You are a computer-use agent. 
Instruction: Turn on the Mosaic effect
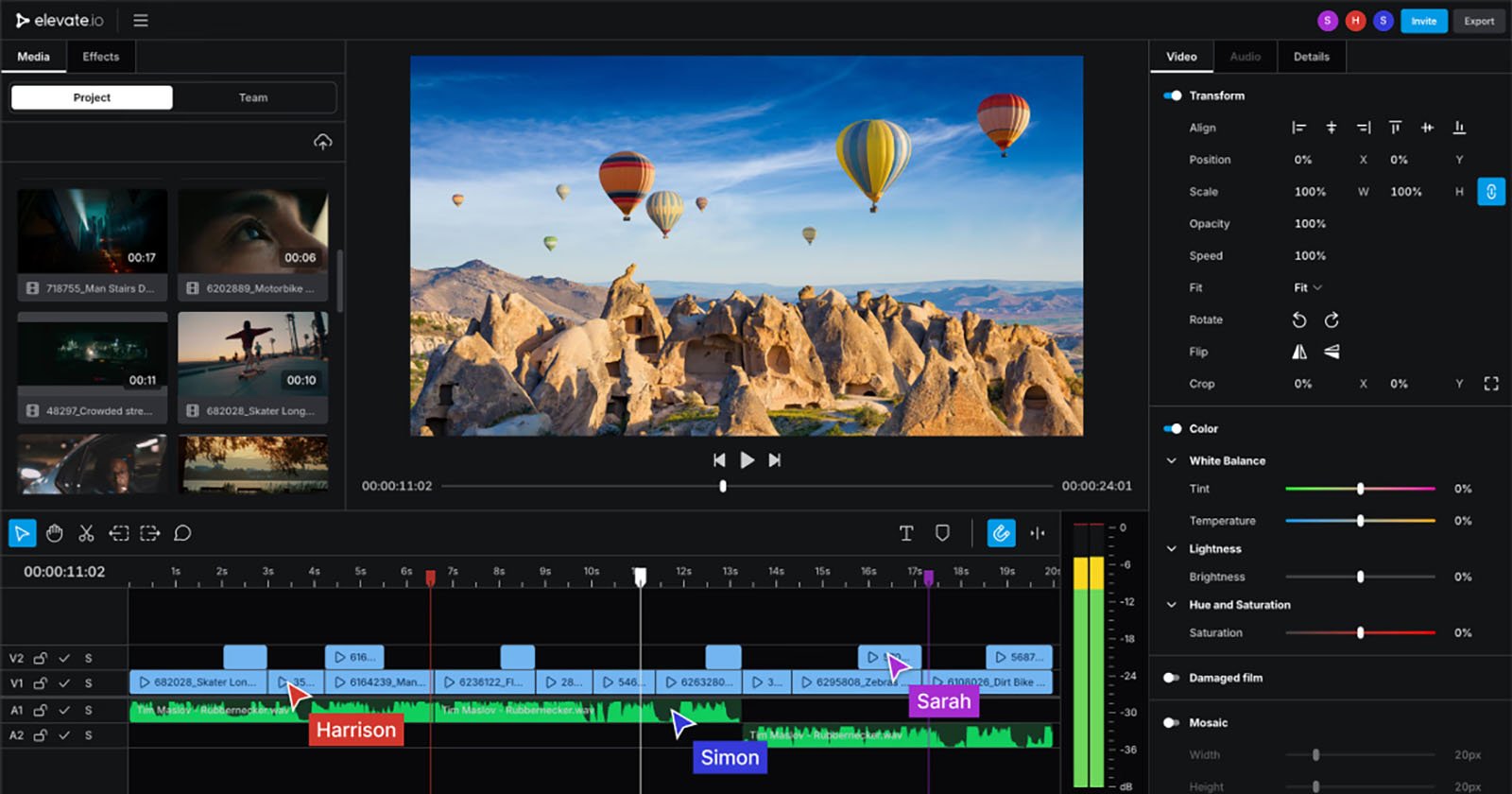click(1172, 722)
